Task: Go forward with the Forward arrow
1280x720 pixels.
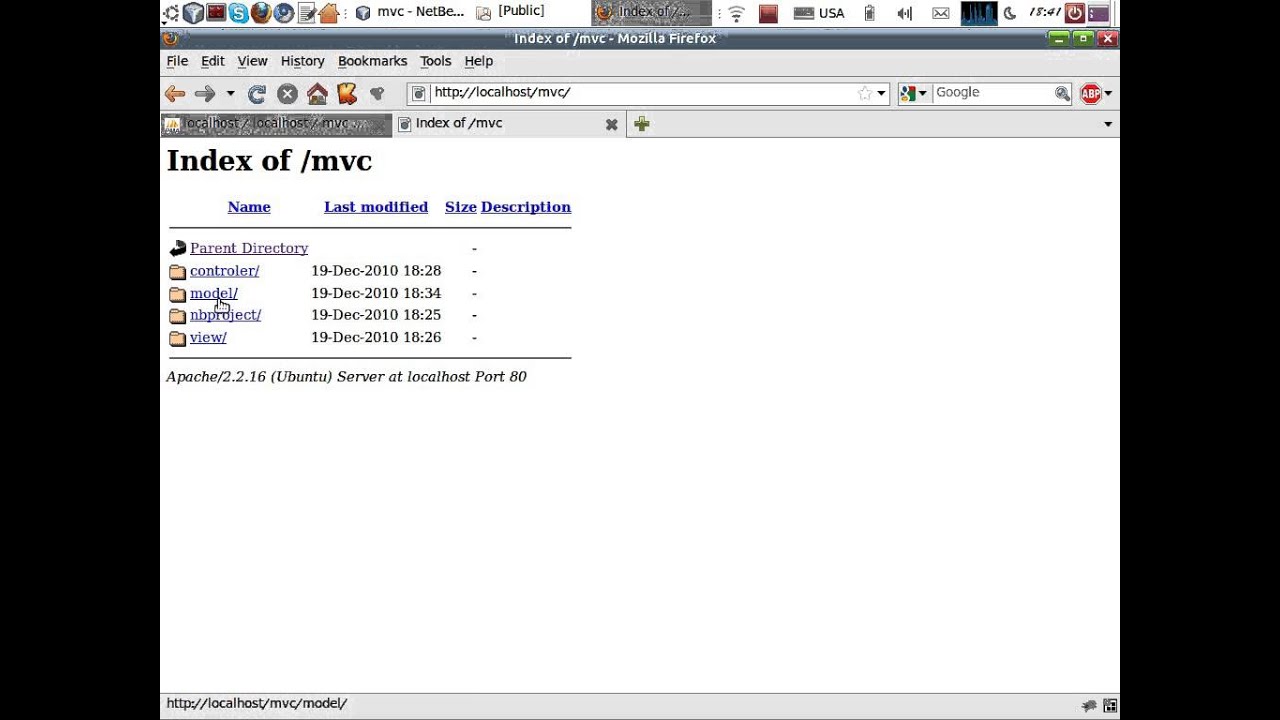Action: click(205, 93)
